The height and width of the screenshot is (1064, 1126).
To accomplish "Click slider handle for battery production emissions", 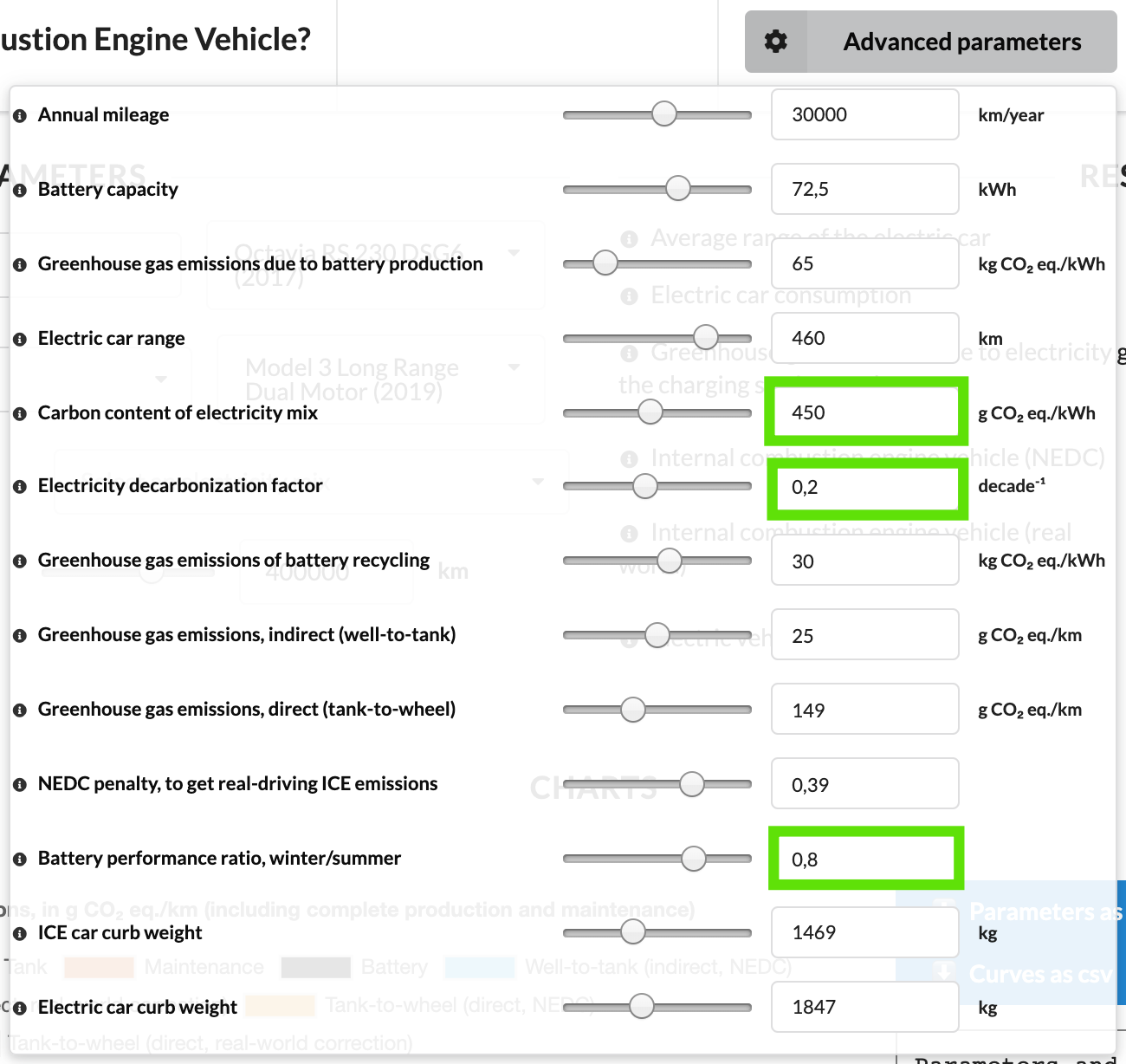I will [605, 263].
